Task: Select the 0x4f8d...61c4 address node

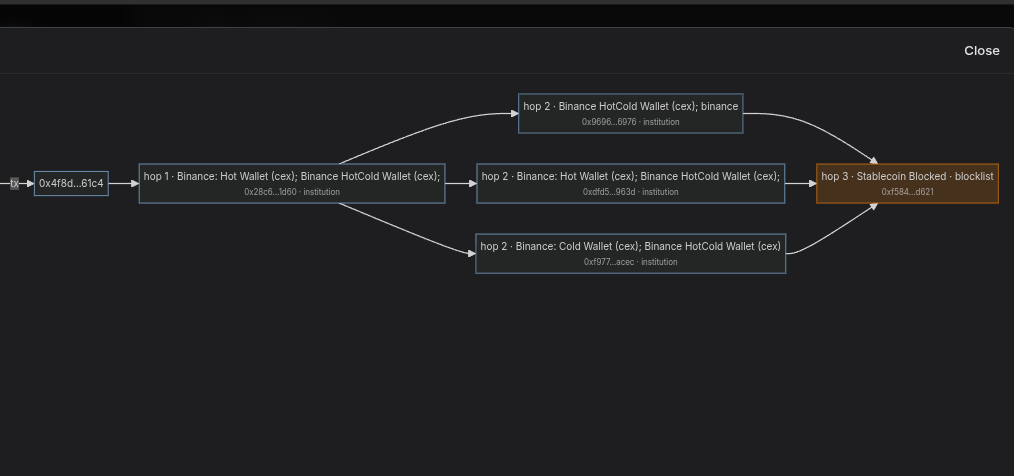Action: tap(71, 184)
